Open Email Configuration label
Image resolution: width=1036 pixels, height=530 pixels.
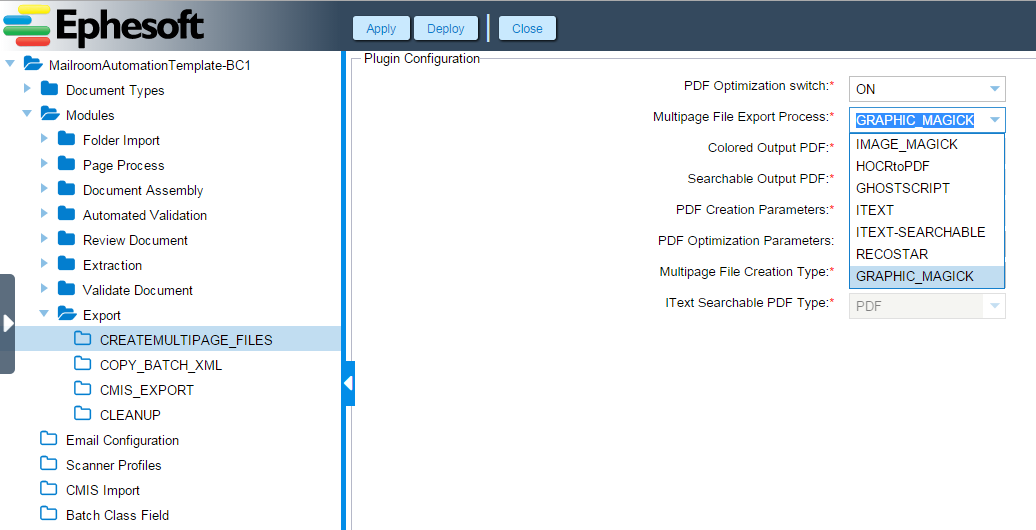coord(122,440)
